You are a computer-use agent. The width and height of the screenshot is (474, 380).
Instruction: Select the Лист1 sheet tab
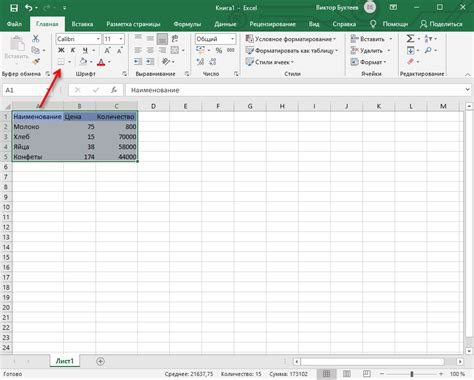coord(65,361)
